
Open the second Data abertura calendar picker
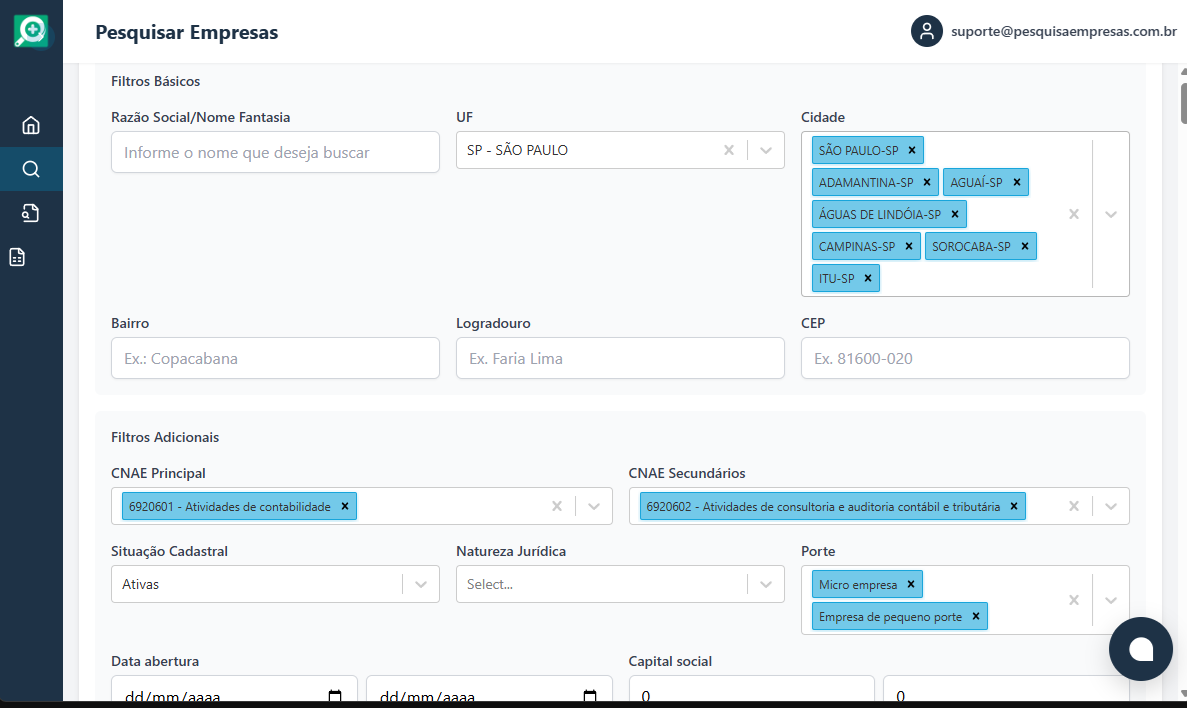[x=588, y=694]
